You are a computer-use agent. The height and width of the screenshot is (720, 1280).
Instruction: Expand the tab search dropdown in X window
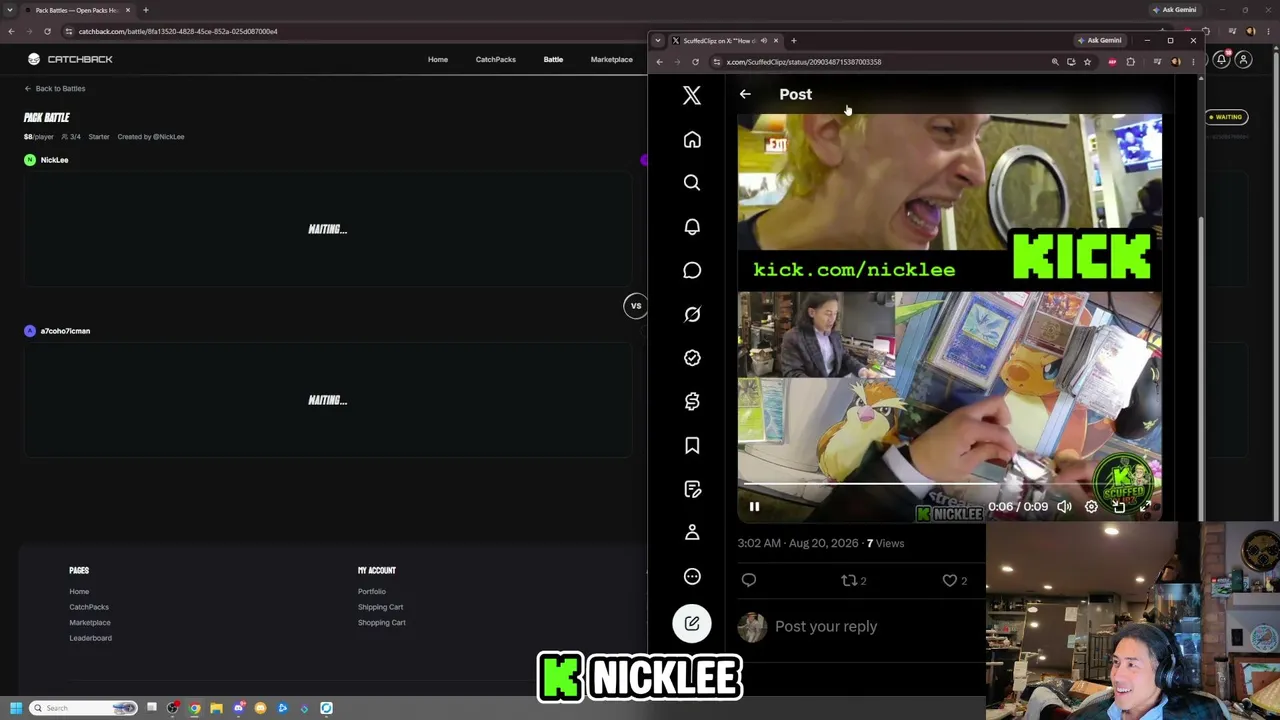[x=658, y=41]
